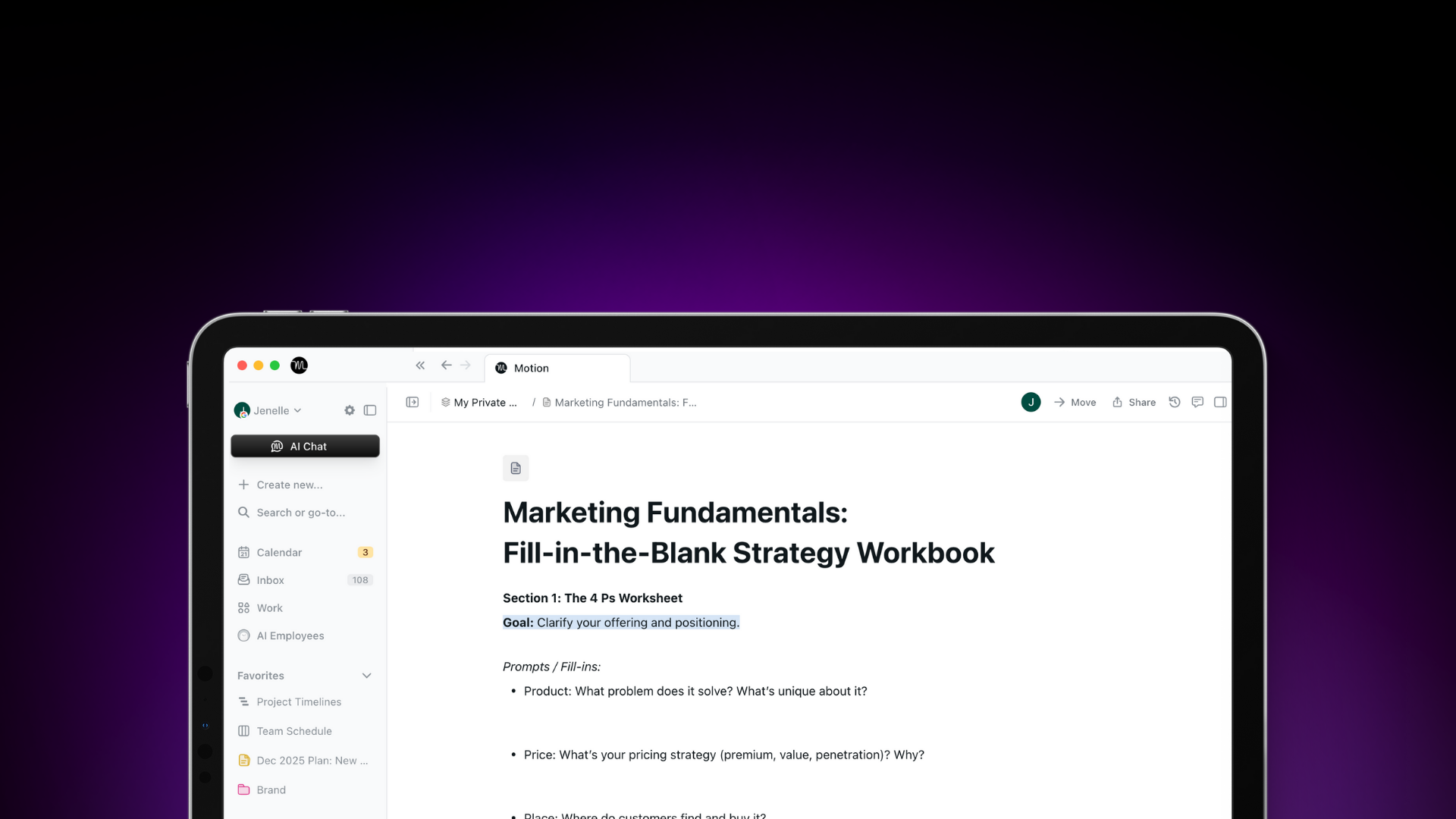Collapse tabs using the double-chevron icon
The width and height of the screenshot is (1456, 819).
tap(420, 365)
